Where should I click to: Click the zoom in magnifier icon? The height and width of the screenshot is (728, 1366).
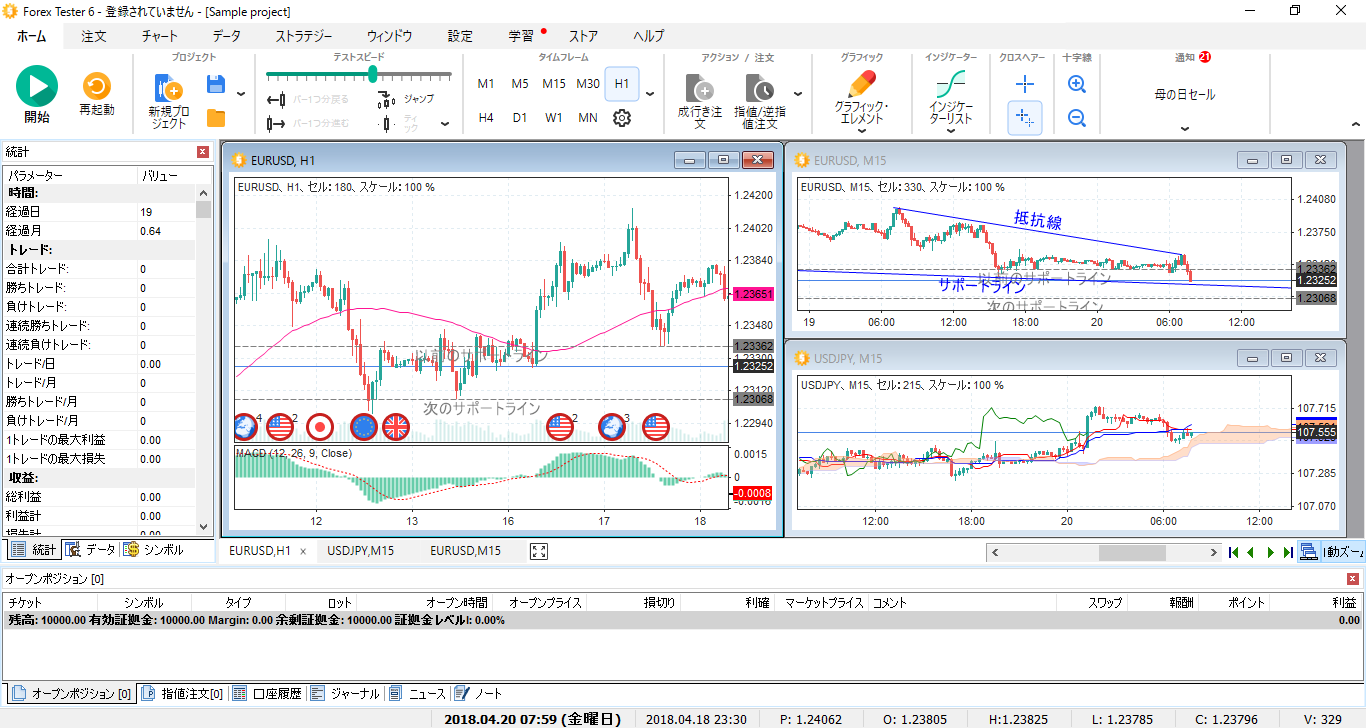1077,85
